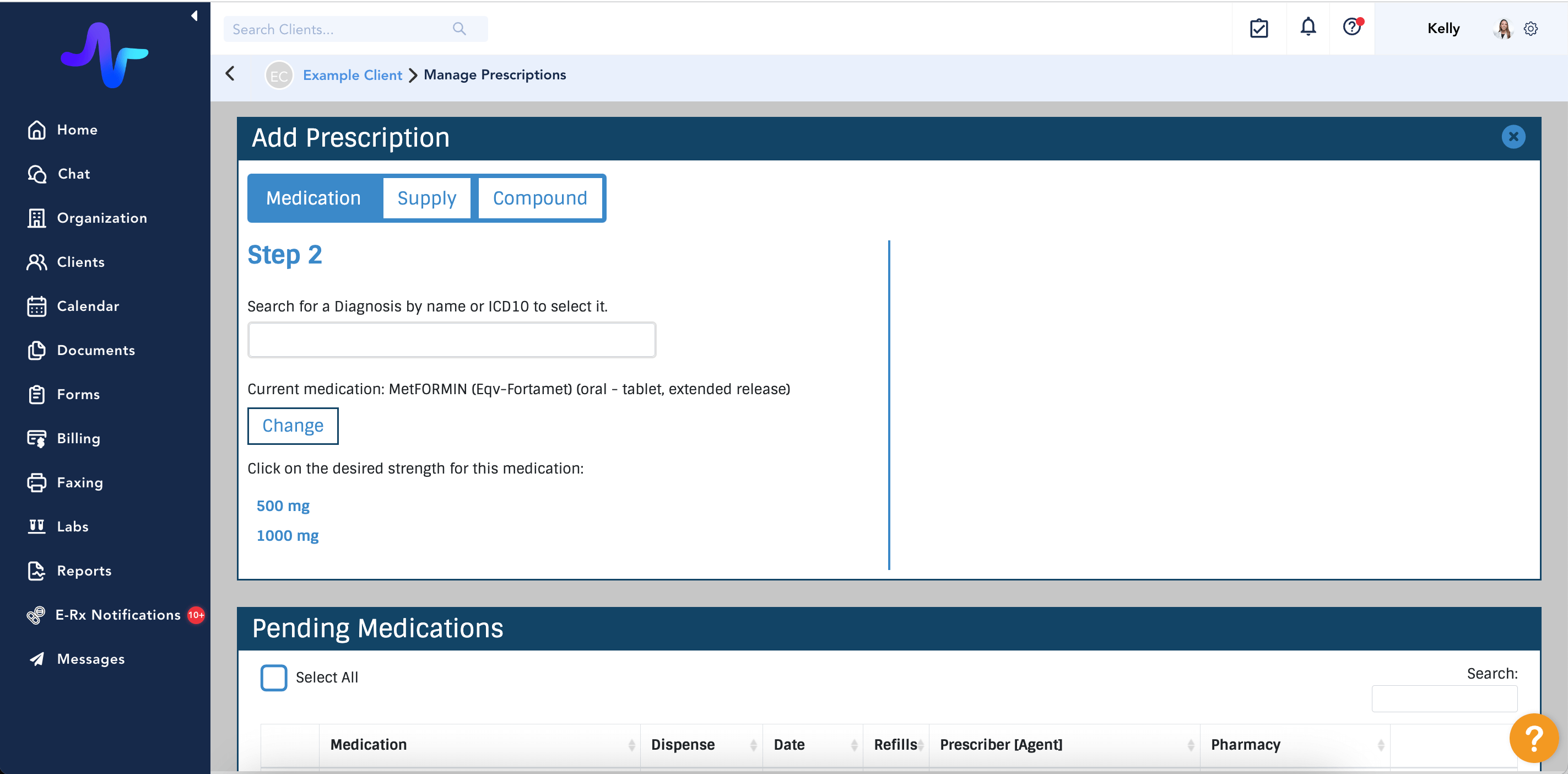Open the Chat panel
The height and width of the screenshot is (774, 1568).
pyautogui.click(x=73, y=174)
